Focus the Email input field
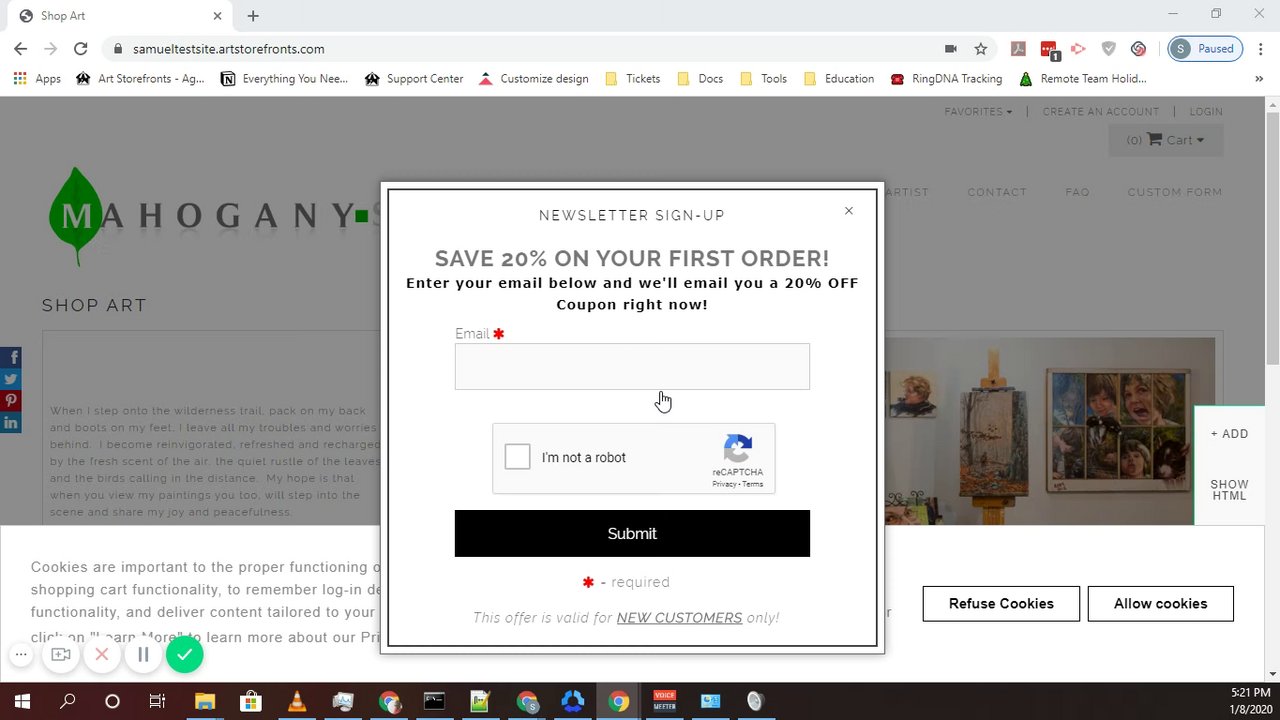The width and height of the screenshot is (1280, 720). 632,367
